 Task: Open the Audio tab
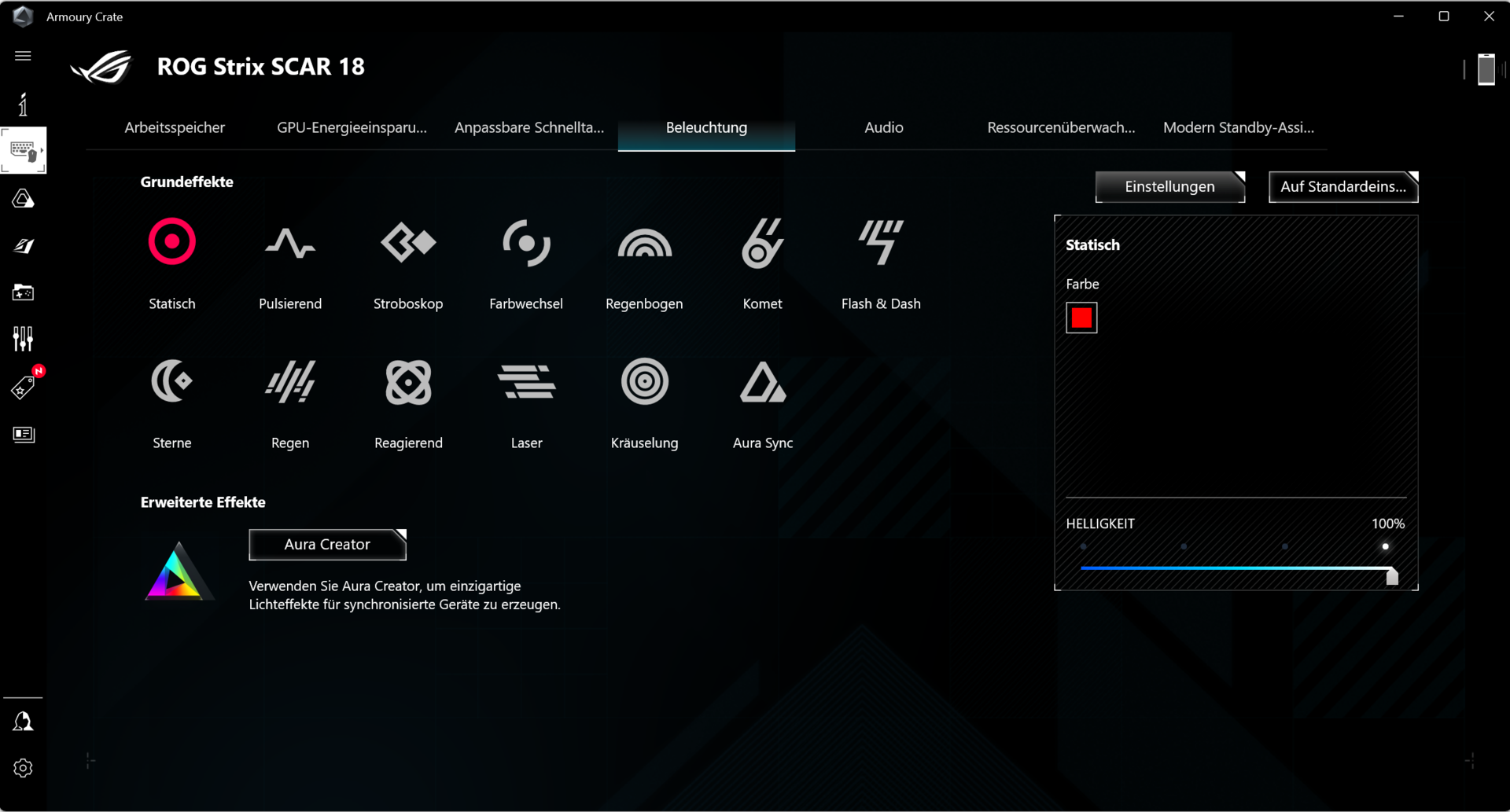coord(884,127)
